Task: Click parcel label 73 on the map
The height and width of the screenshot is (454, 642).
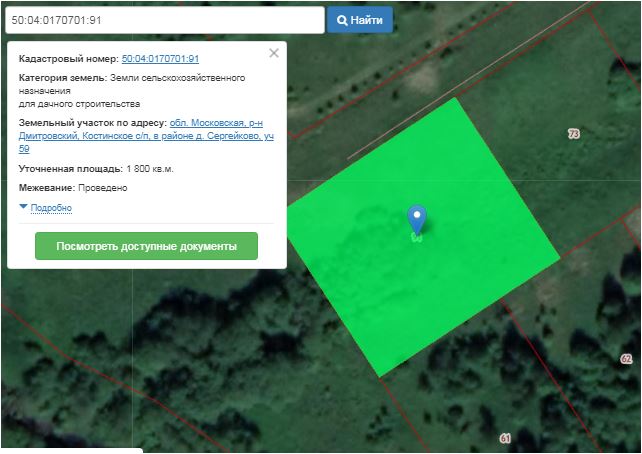Action: click(573, 133)
